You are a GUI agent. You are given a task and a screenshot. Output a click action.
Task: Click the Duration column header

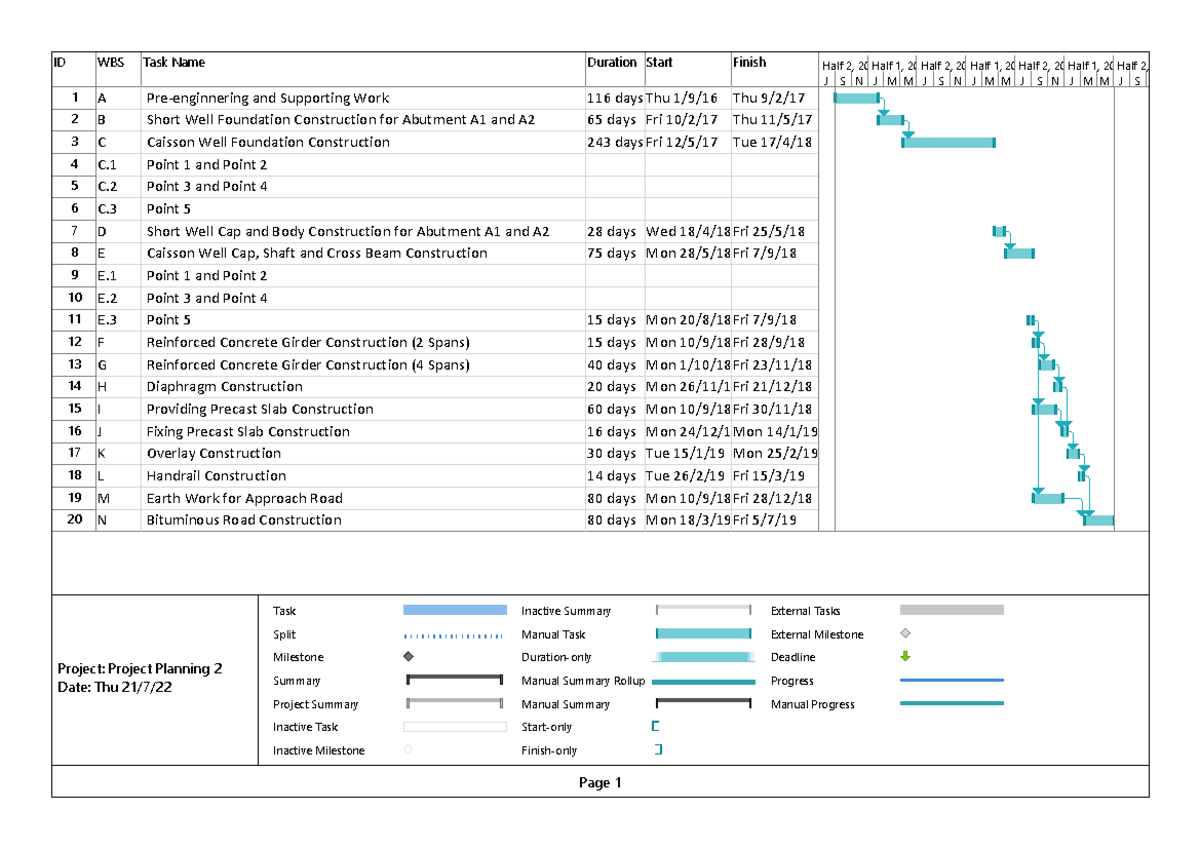[612, 62]
